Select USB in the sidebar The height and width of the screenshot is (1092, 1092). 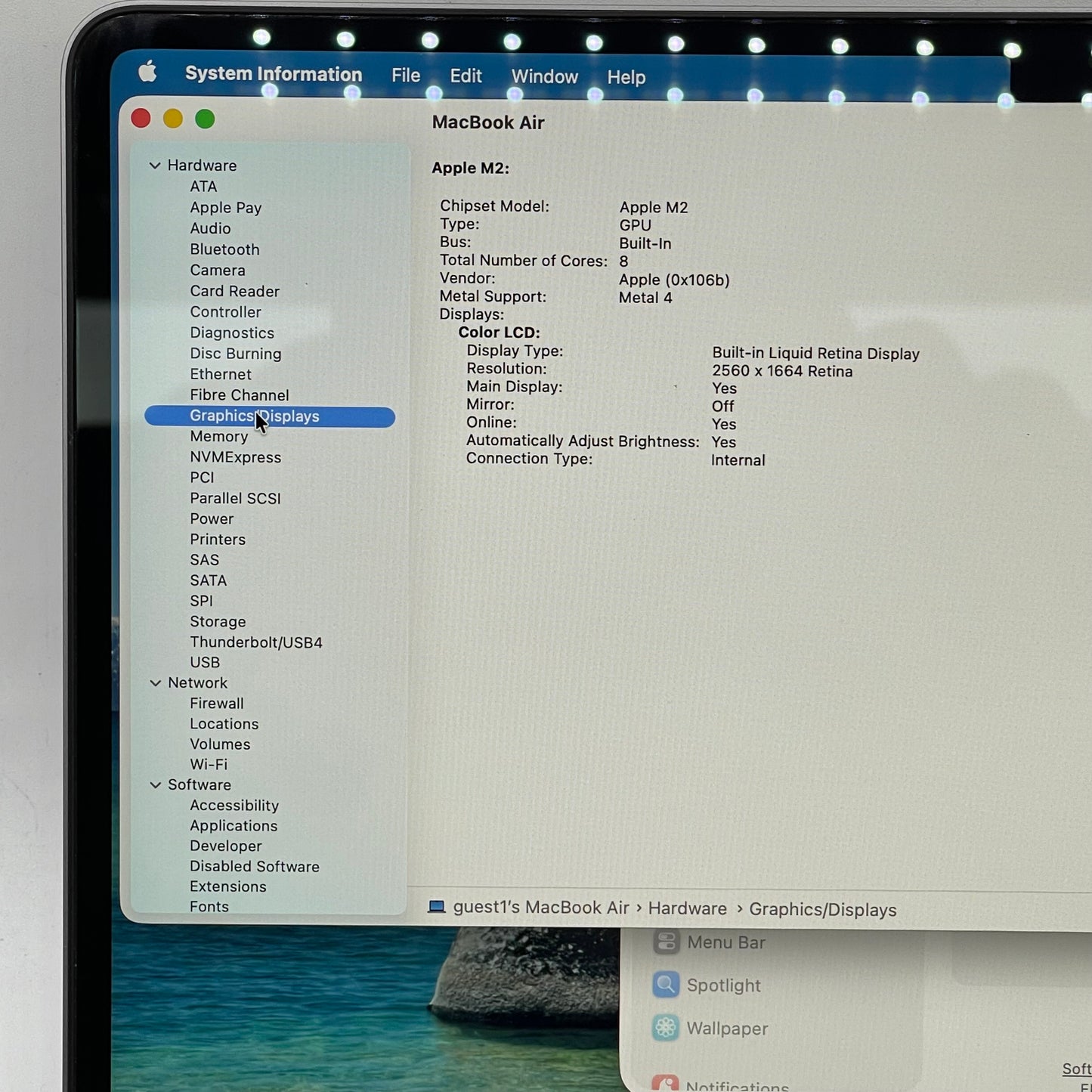205,663
